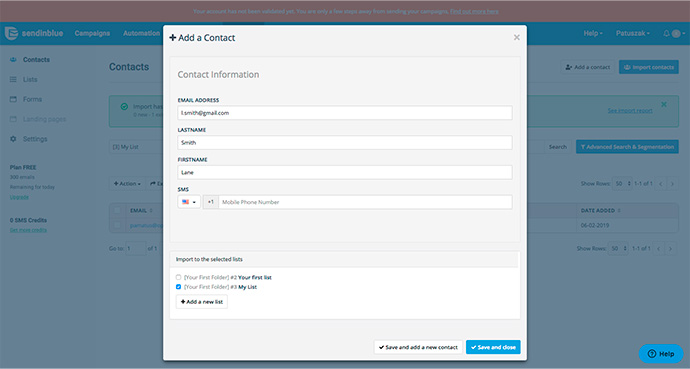Expand the Help menu in the header
The image size is (690, 369).
(593, 33)
